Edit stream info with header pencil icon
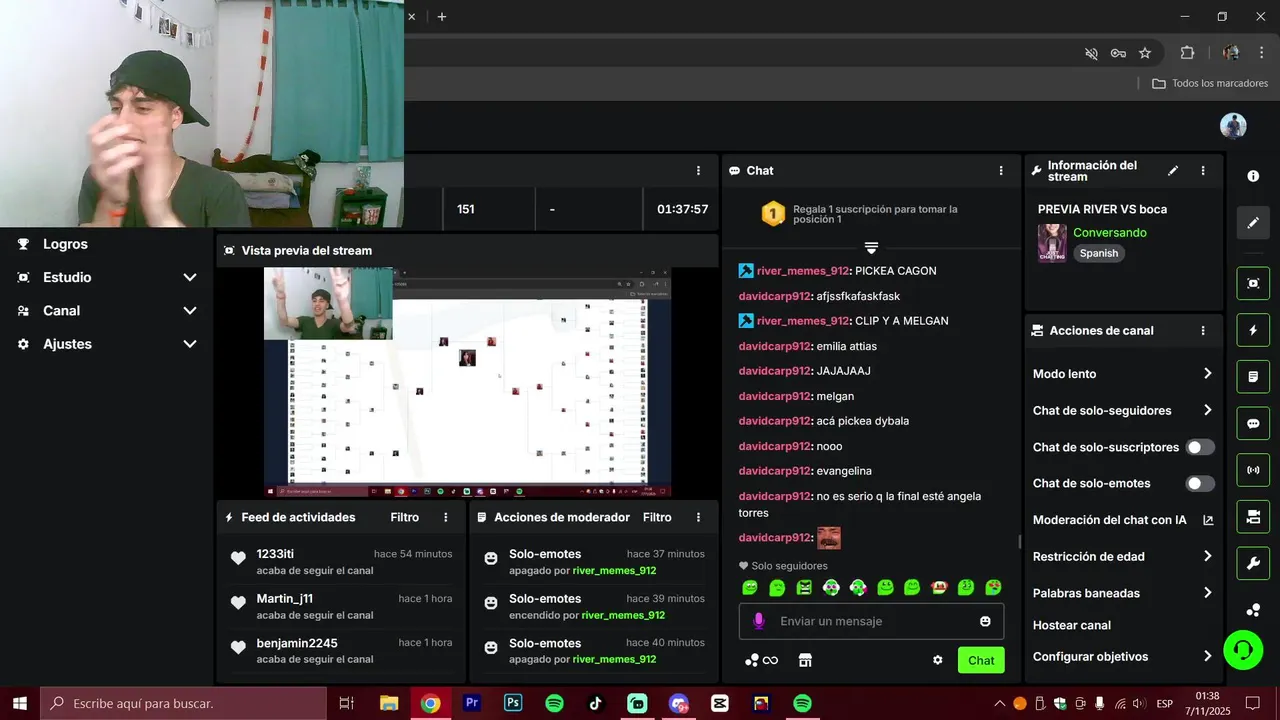 click(x=1173, y=171)
